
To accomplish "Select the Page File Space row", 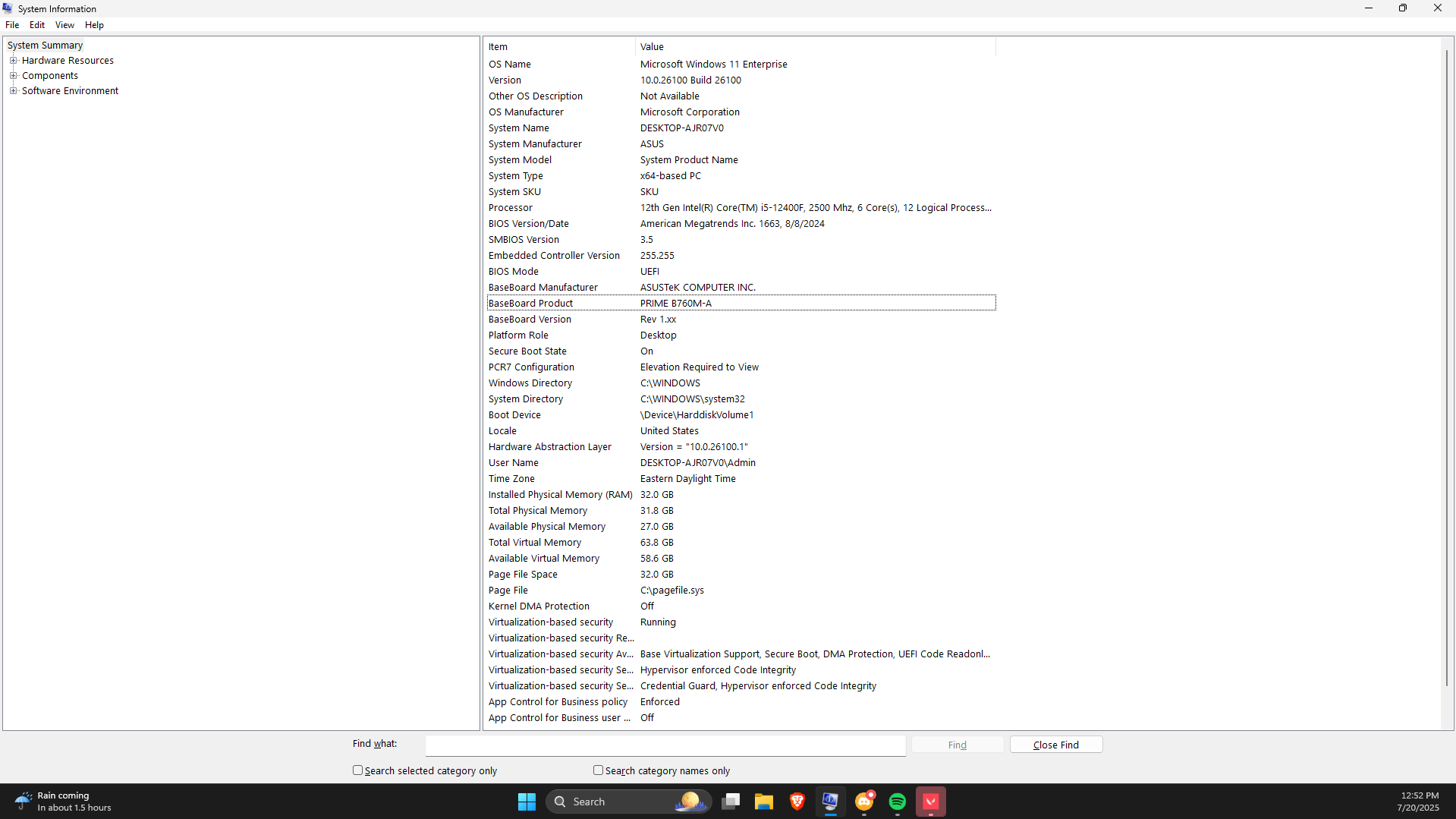I will pyautogui.click(x=741, y=575).
